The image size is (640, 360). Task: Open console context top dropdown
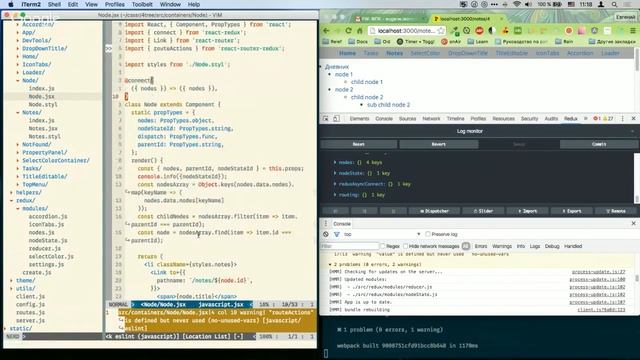tap(382, 234)
